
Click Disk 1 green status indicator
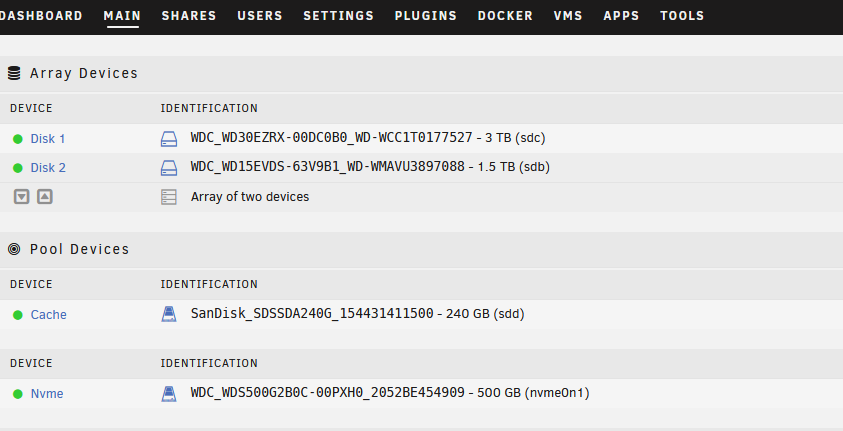coord(18,139)
